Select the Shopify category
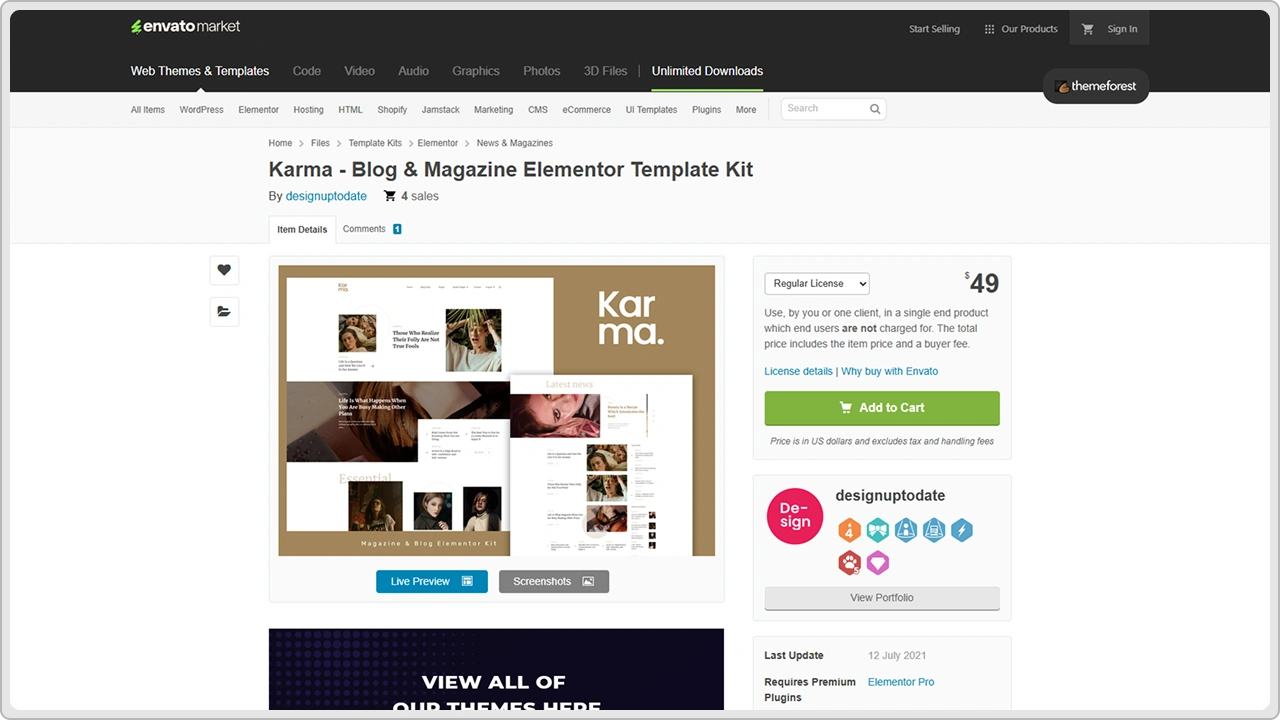The height and width of the screenshot is (720, 1280). pos(392,110)
